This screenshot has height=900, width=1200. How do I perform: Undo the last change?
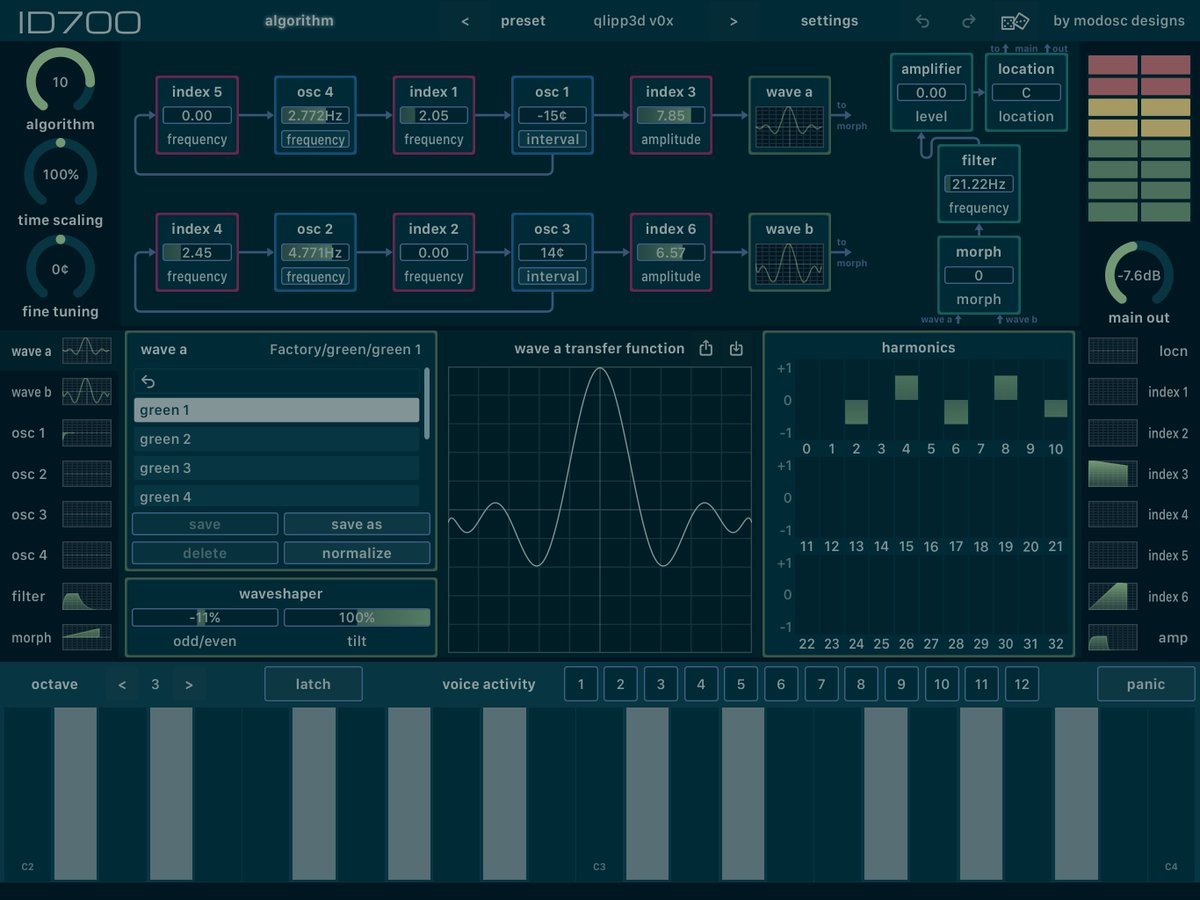[x=921, y=20]
